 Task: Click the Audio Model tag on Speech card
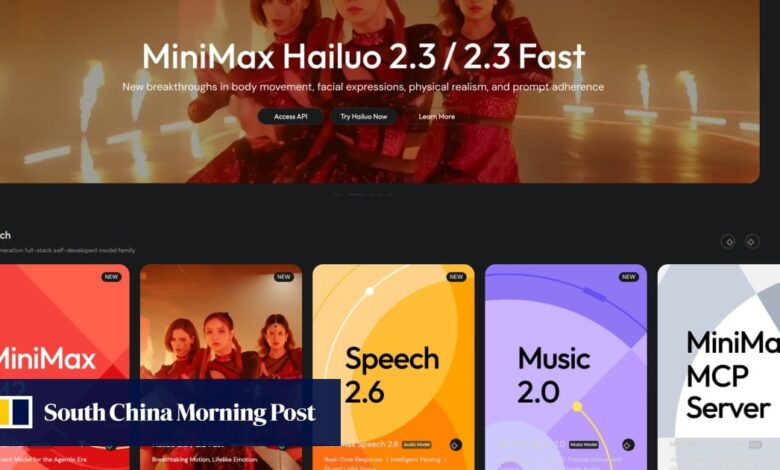417,445
